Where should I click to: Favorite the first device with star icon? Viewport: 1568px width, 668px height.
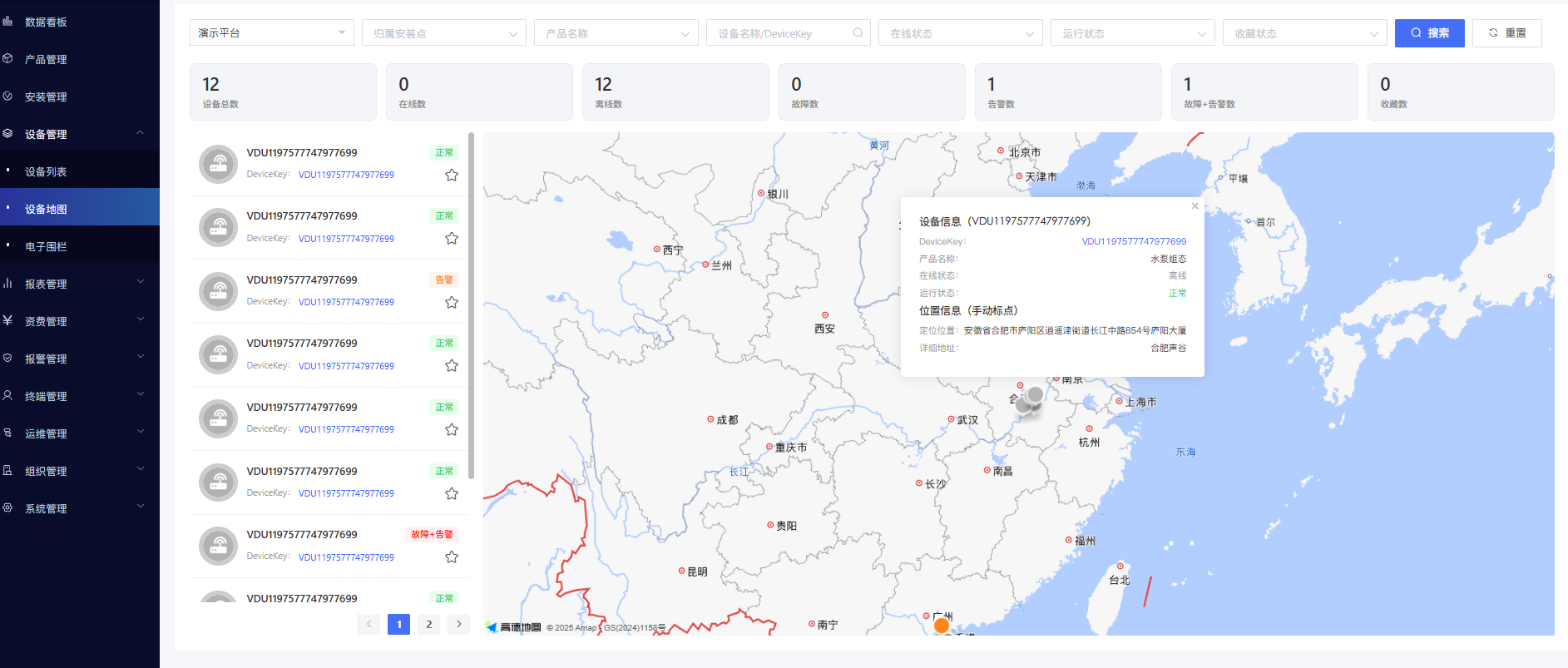point(452,175)
